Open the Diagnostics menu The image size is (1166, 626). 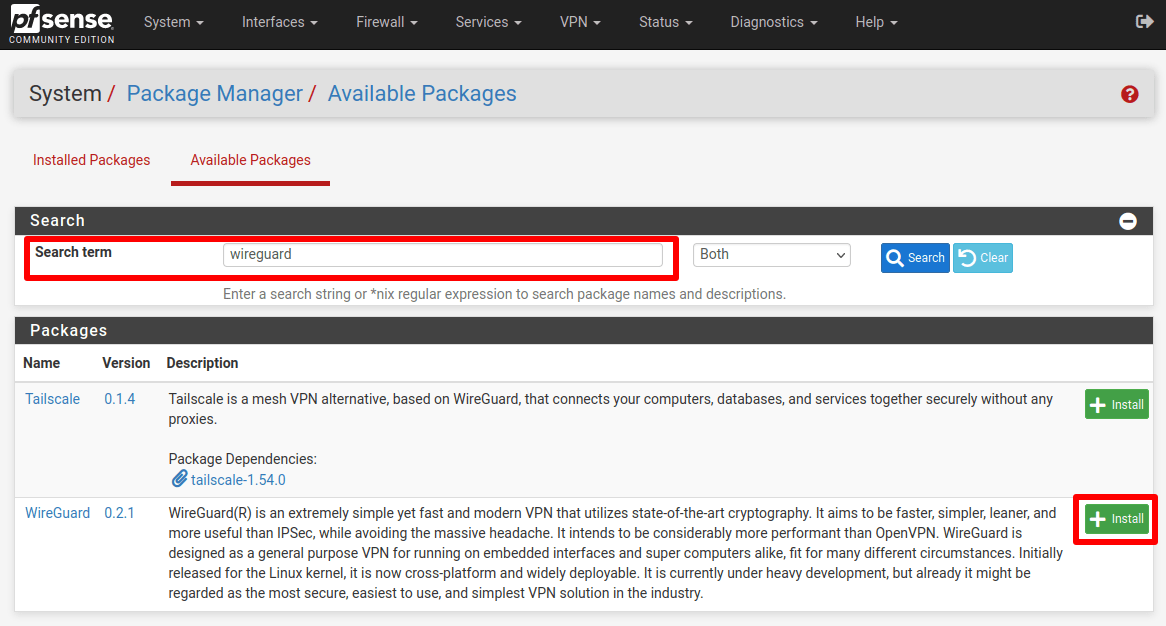pyautogui.click(x=773, y=22)
